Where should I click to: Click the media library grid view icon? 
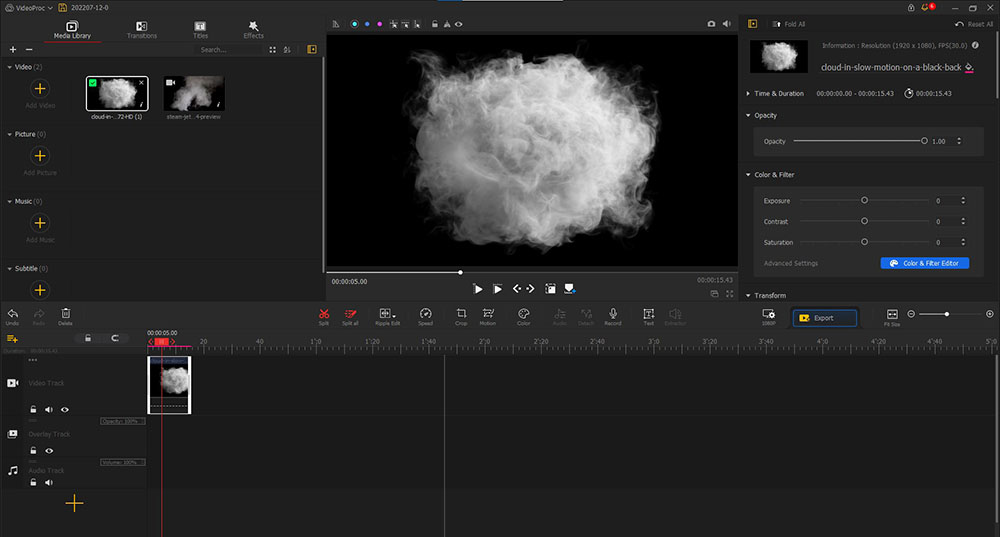(272, 50)
